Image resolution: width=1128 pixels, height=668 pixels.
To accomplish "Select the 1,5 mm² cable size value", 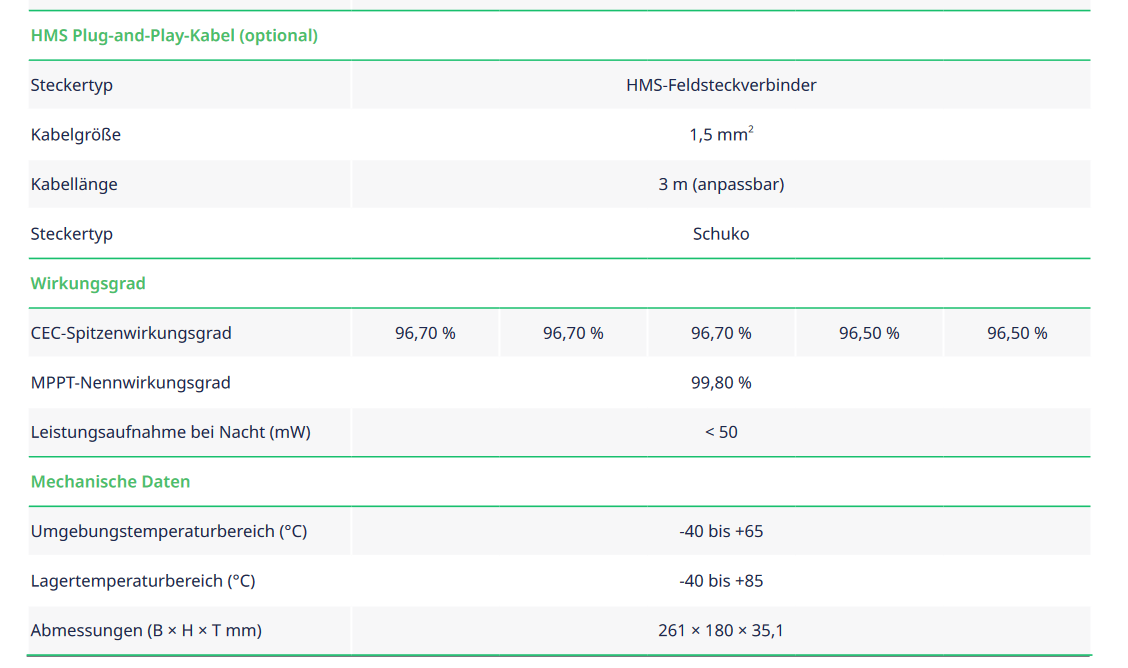I will click(x=721, y=134).
